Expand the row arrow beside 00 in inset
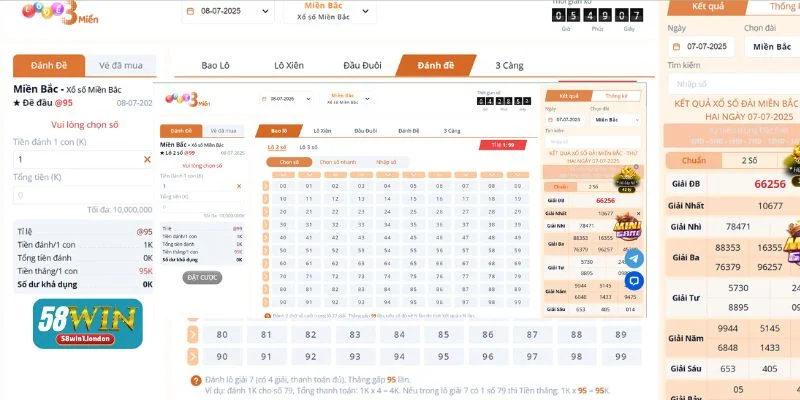Image resolution: width=800 pixels, height=400 pixels. (266, 186)
